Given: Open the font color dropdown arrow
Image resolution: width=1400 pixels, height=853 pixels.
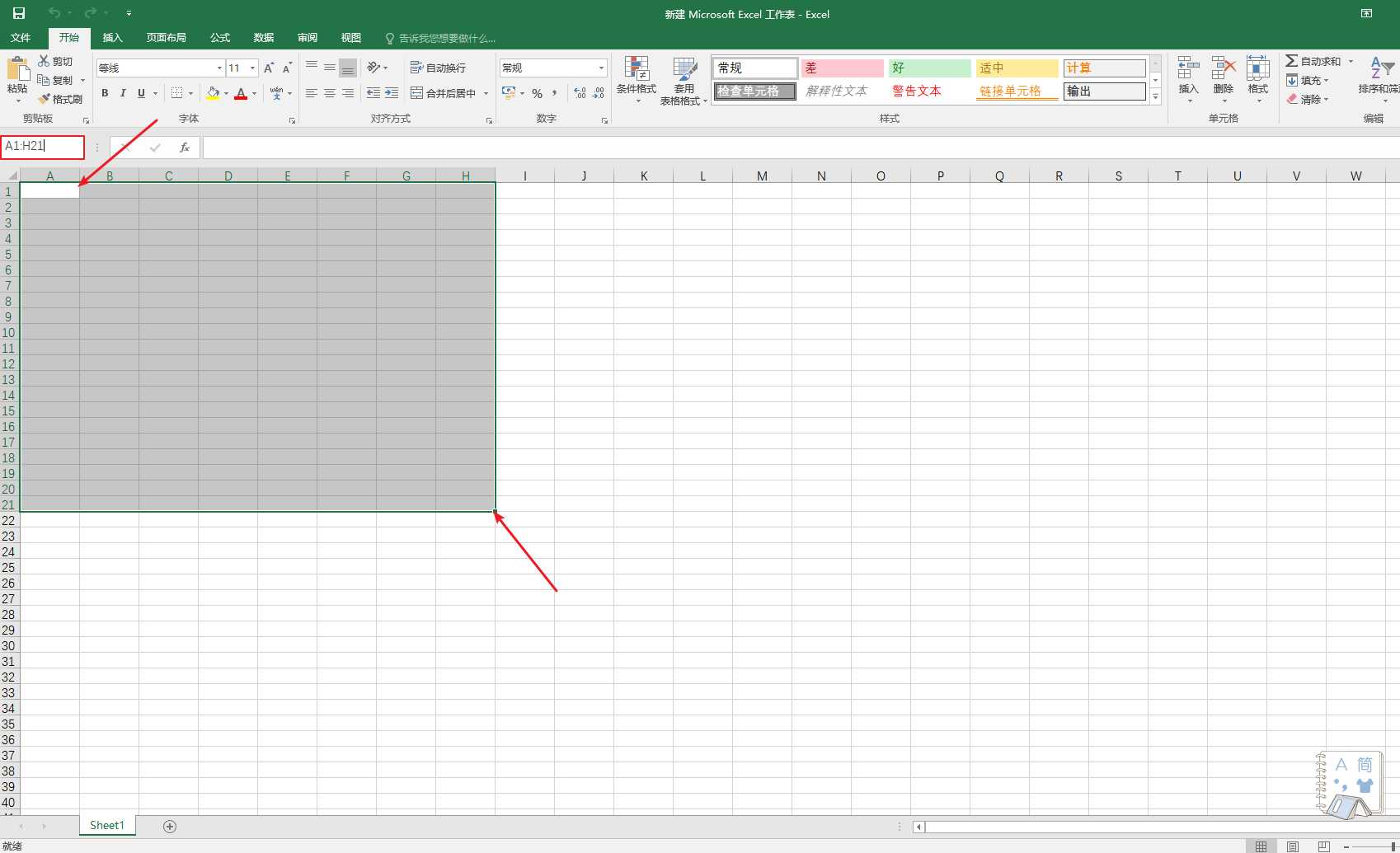Looking at the screenshot, I should 254,93.
